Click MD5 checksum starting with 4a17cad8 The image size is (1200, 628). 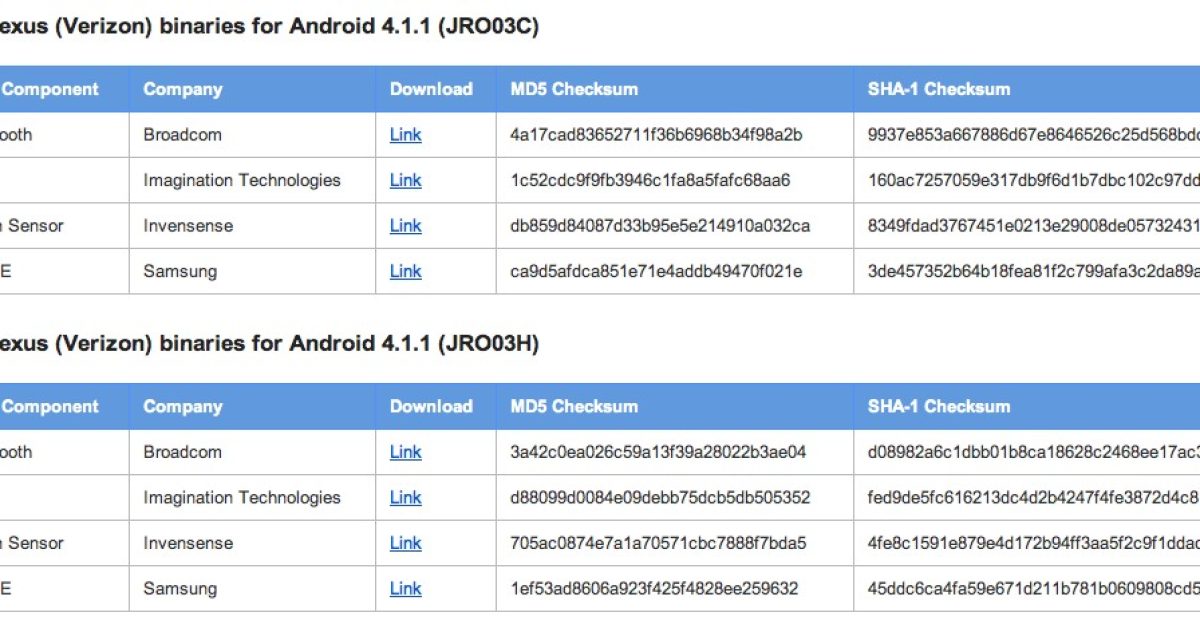pos(657,135)
